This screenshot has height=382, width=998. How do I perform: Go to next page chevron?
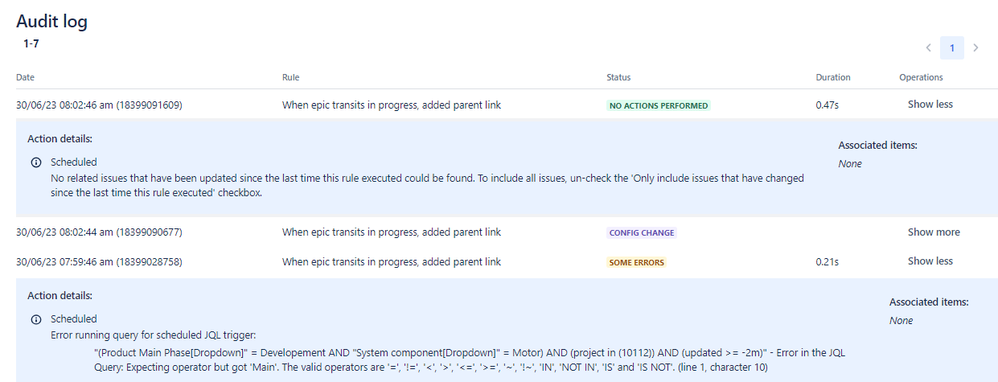976,48
